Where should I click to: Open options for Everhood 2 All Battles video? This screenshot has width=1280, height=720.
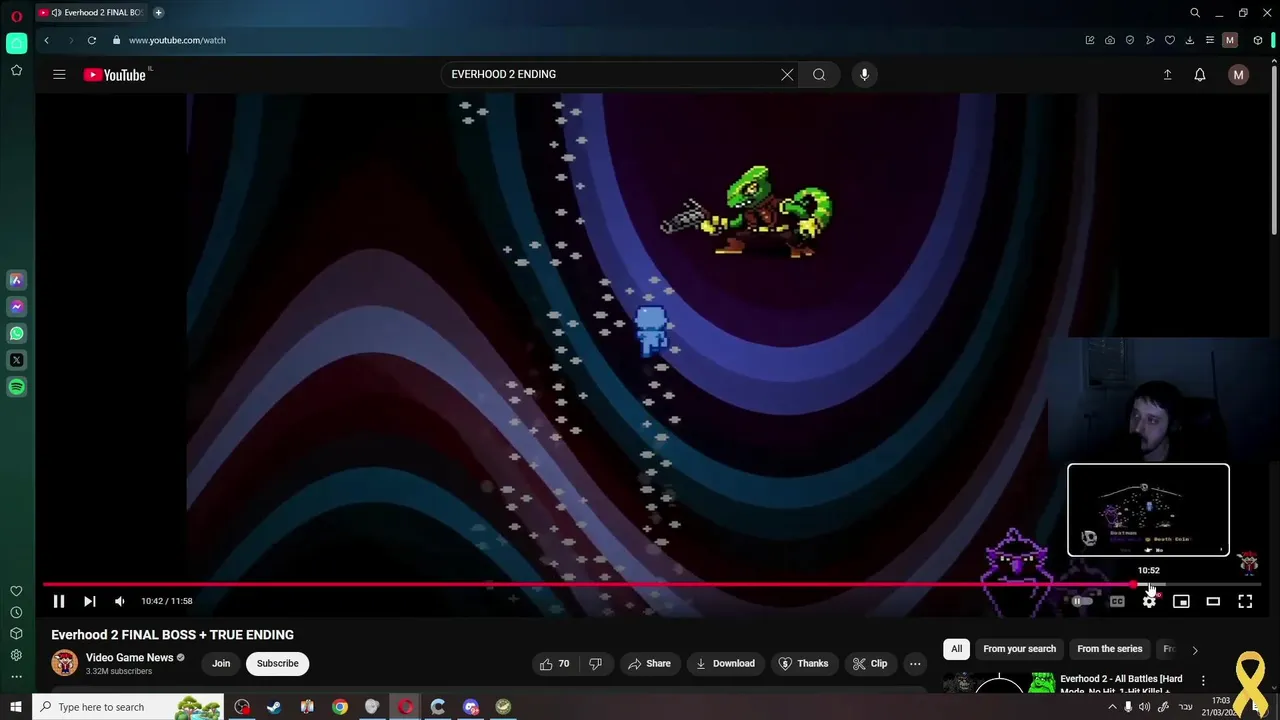click(x=1203, y=681)
